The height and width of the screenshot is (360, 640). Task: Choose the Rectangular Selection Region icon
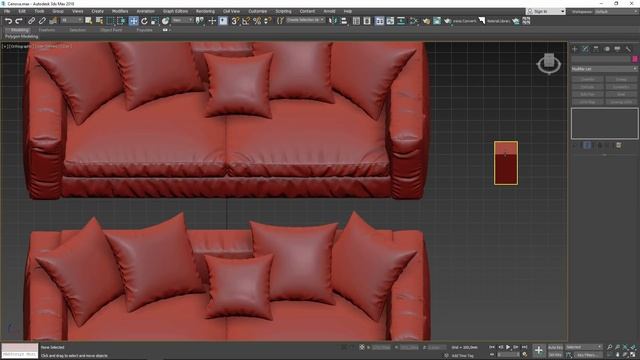point(110,20)
